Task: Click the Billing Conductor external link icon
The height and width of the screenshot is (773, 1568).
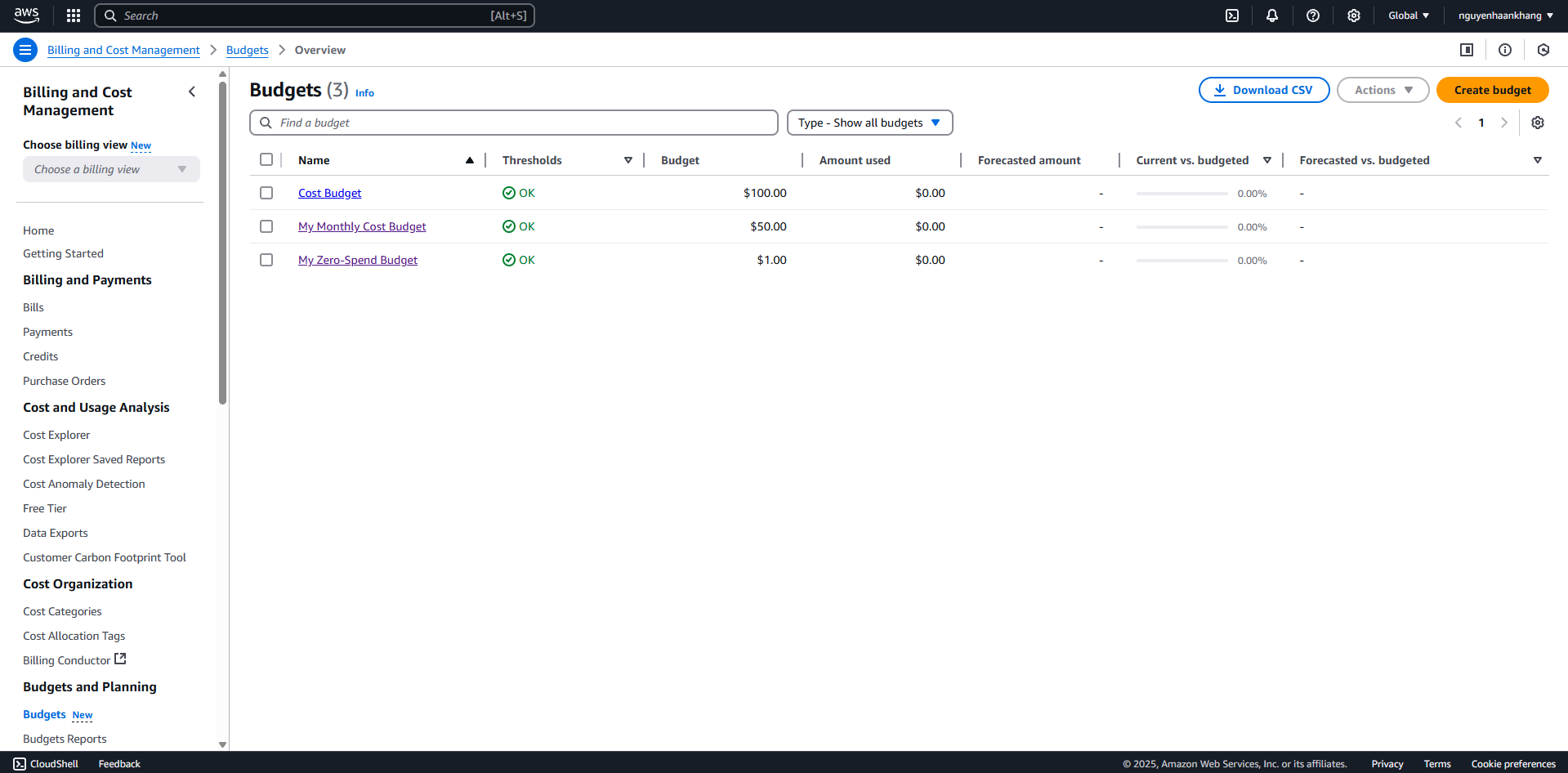Action: click(120, 659)
